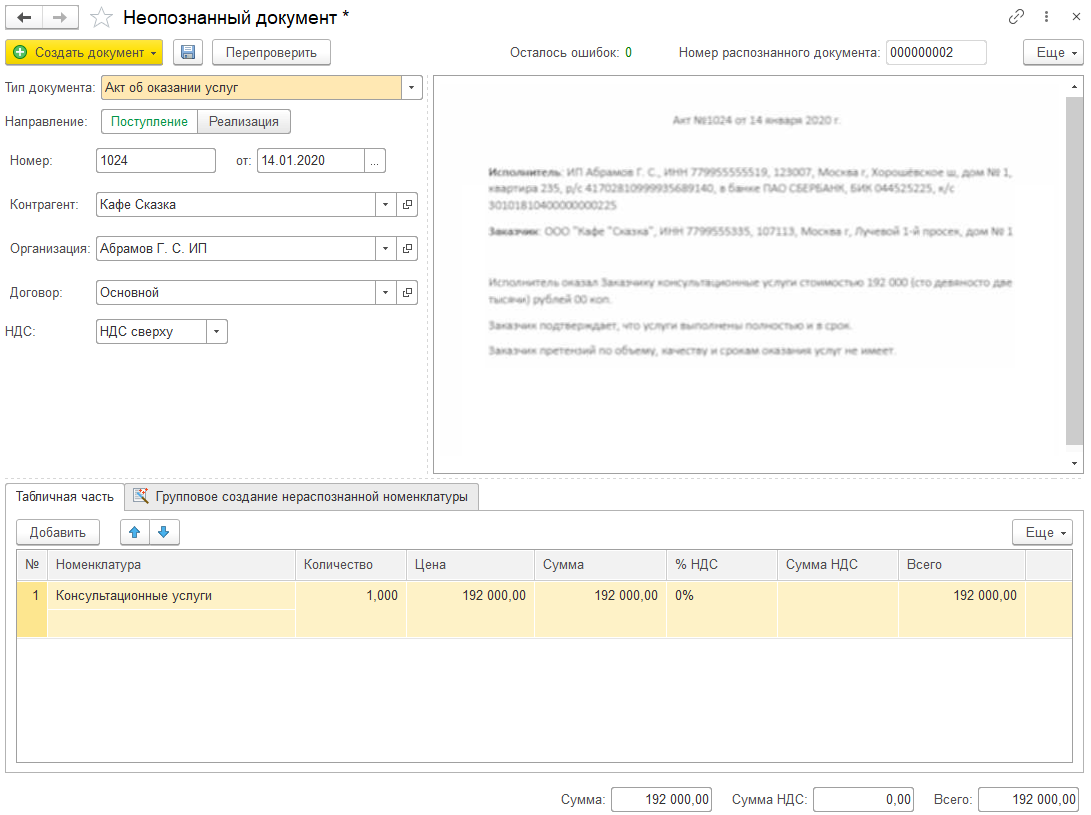Expand the Организация dropdown arrow

(x=385, y=248)
